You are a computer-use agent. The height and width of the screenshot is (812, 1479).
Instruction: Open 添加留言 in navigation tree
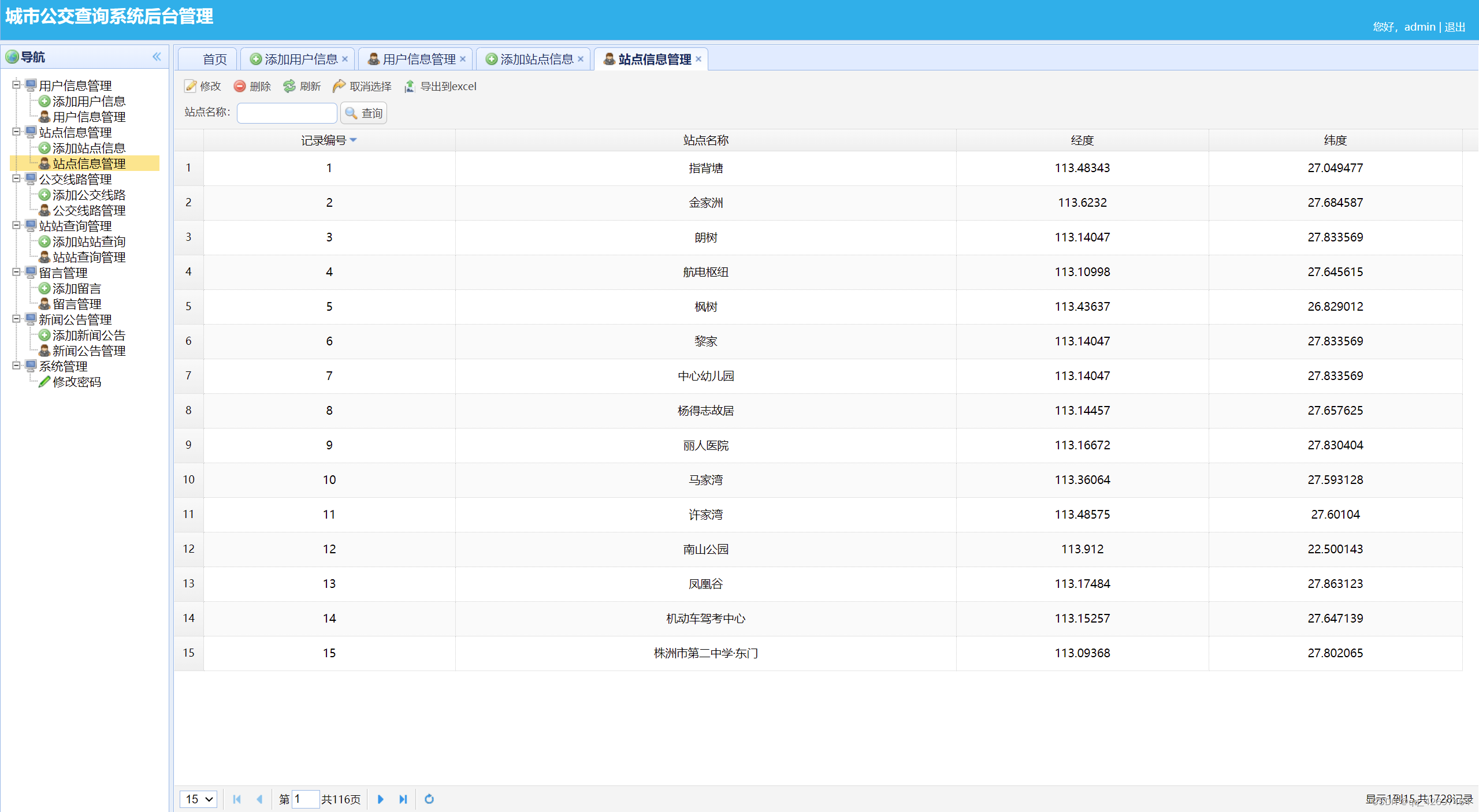76,288
